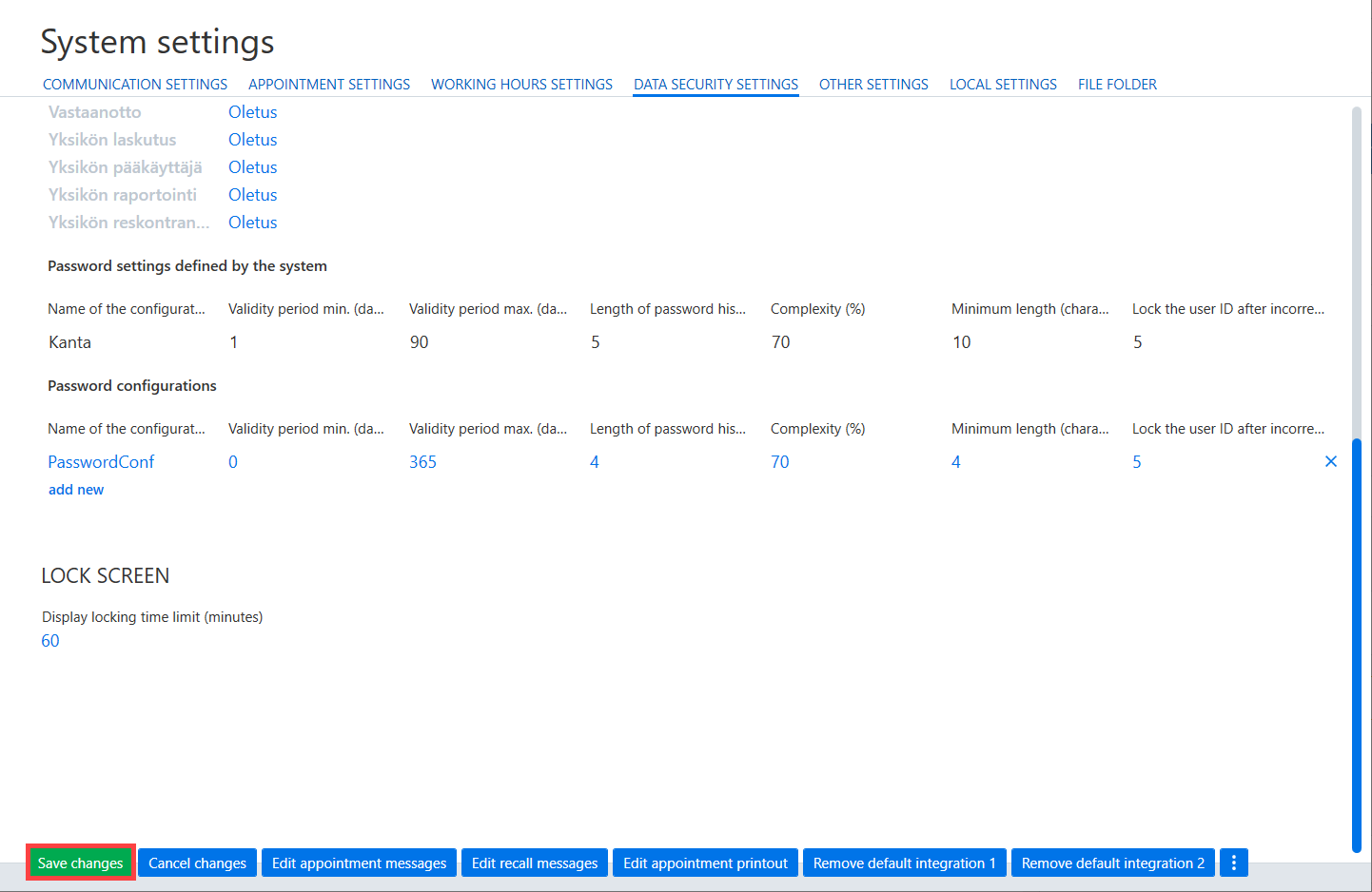Screen dimensions: 1372x892
Task: Switch to Local Settings tab
Action: pyautogui.click(x=1003, y=85)
